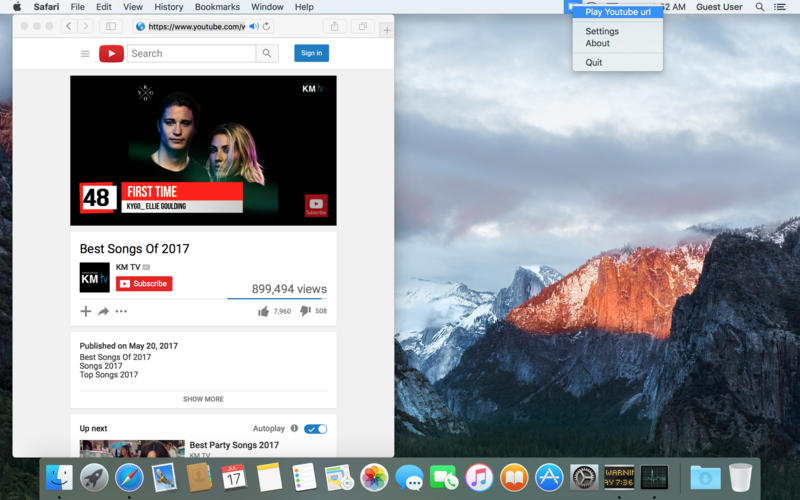Viewport: 800px width, 500px height.
Task: Open the Trash in the Dock
Action: [x=740, y=478]
